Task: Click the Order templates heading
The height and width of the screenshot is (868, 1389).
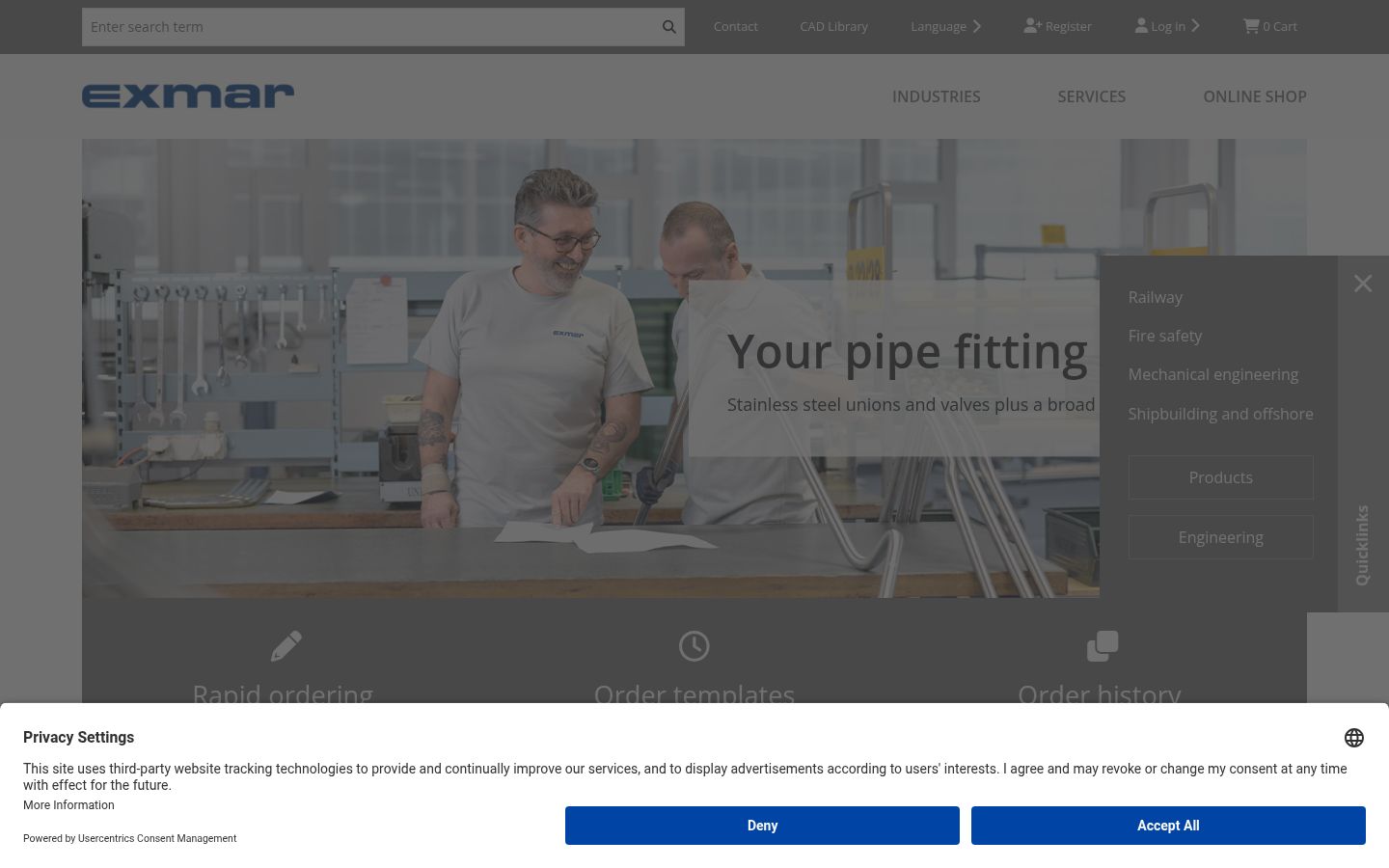Action: (694, 693)
